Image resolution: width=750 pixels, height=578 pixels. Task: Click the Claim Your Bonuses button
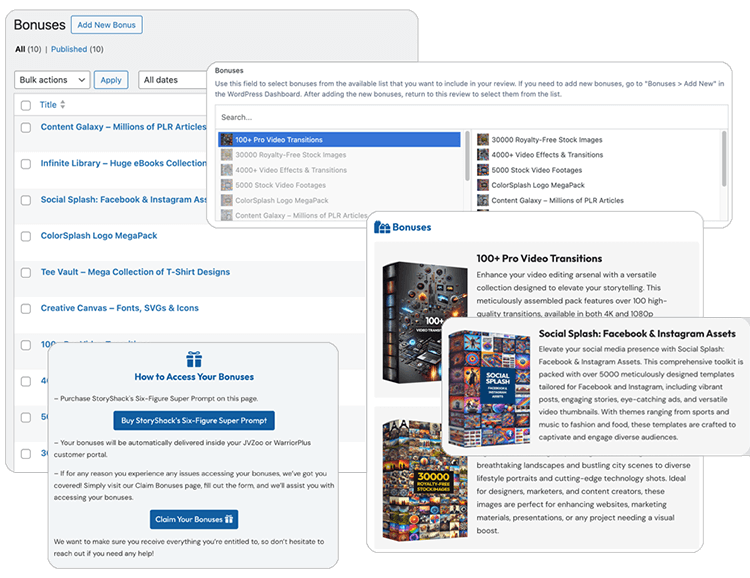(x=194, y=519)
